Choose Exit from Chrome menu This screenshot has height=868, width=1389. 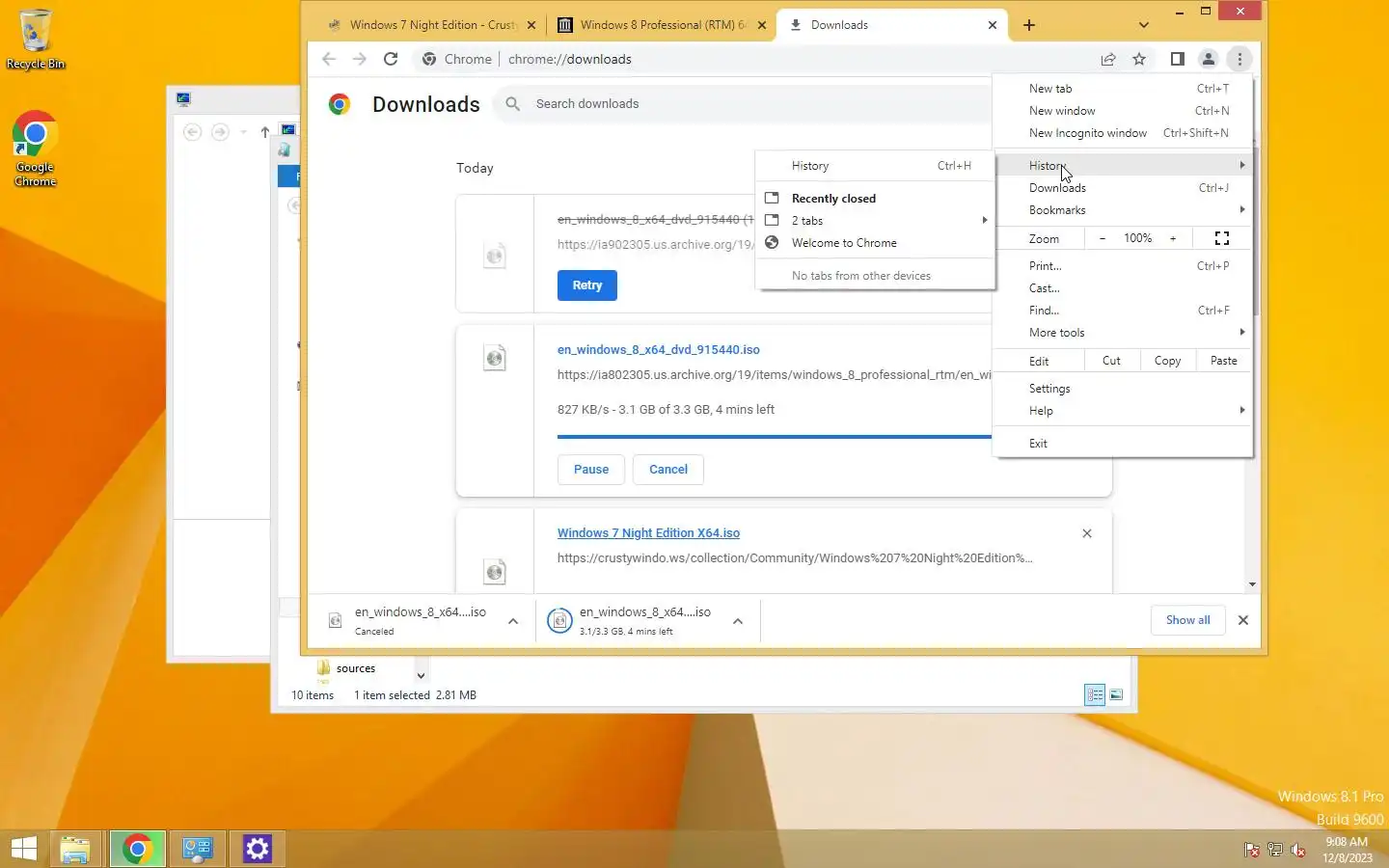click(1123, 444)
